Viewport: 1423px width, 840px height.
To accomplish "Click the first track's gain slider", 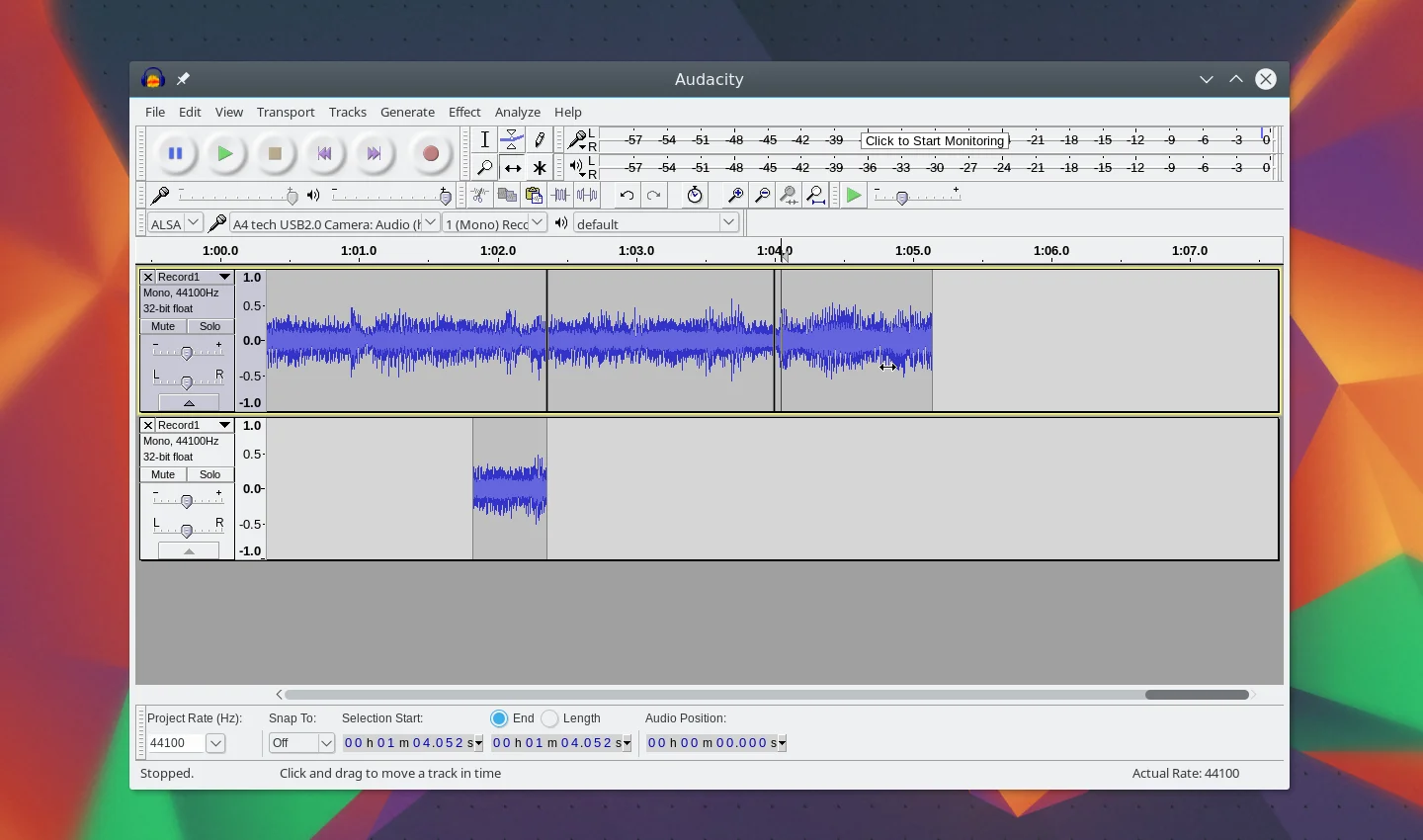I will pyautogui.click(x=187, y=352).
